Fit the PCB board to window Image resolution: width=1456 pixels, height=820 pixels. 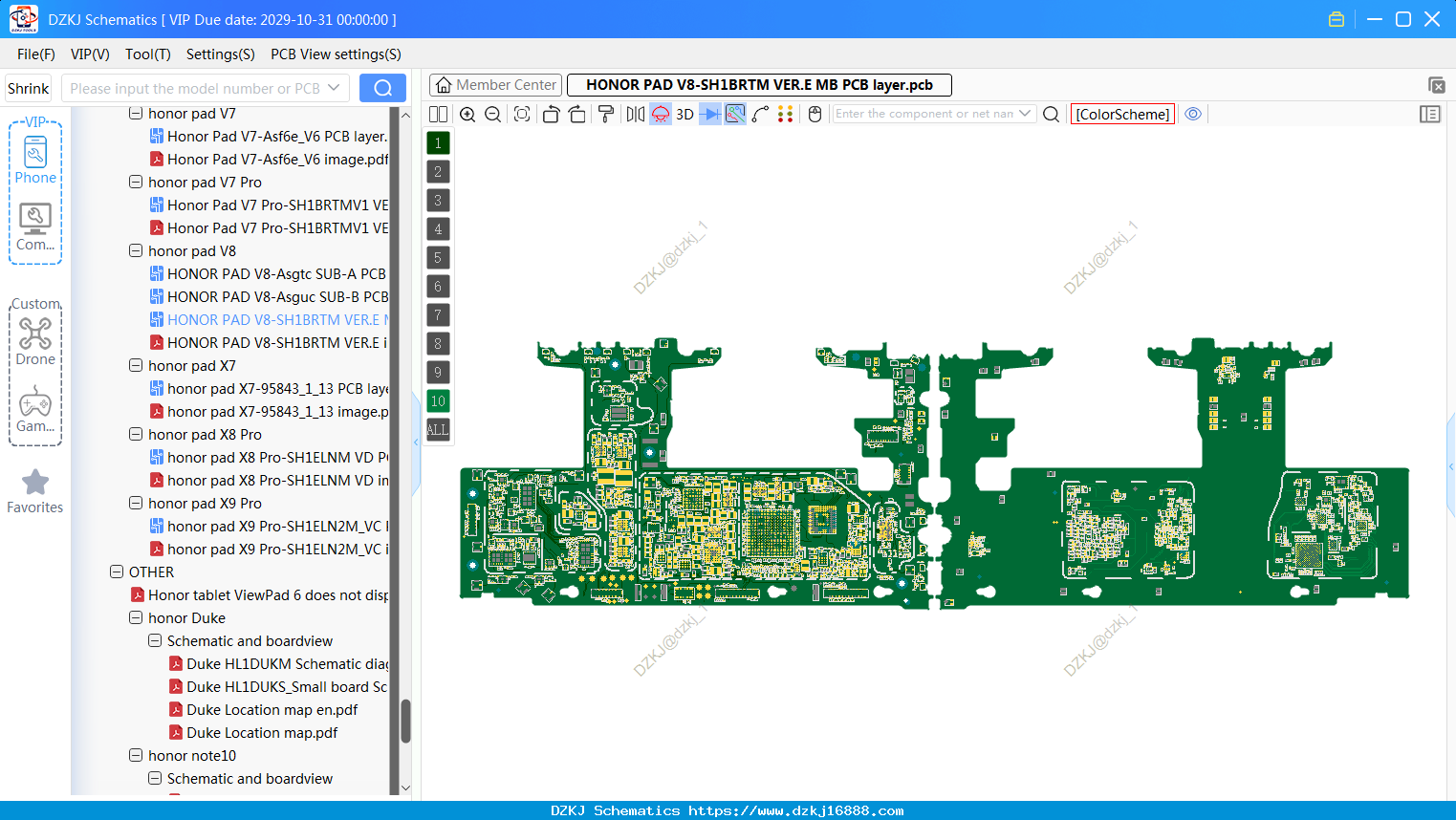click(522, 114)
